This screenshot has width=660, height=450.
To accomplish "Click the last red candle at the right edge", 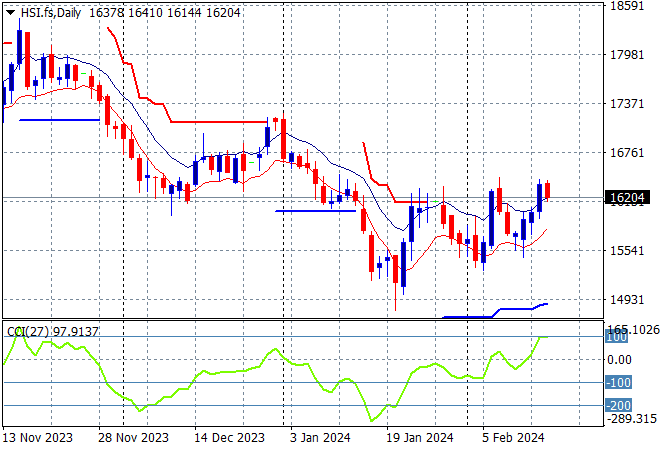I will coord(548,190).
